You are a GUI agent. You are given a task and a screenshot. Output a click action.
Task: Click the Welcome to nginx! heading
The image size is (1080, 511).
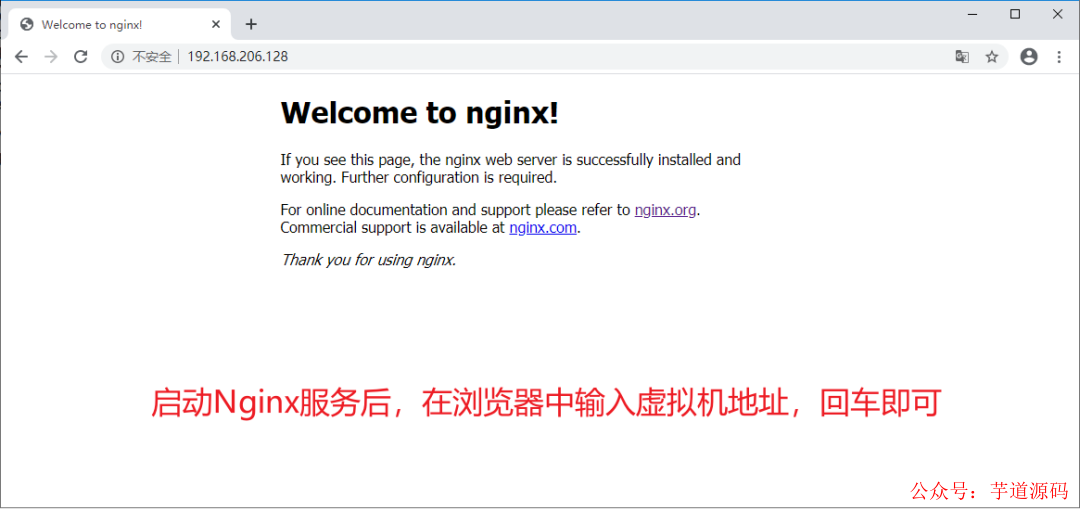[419, 113]
